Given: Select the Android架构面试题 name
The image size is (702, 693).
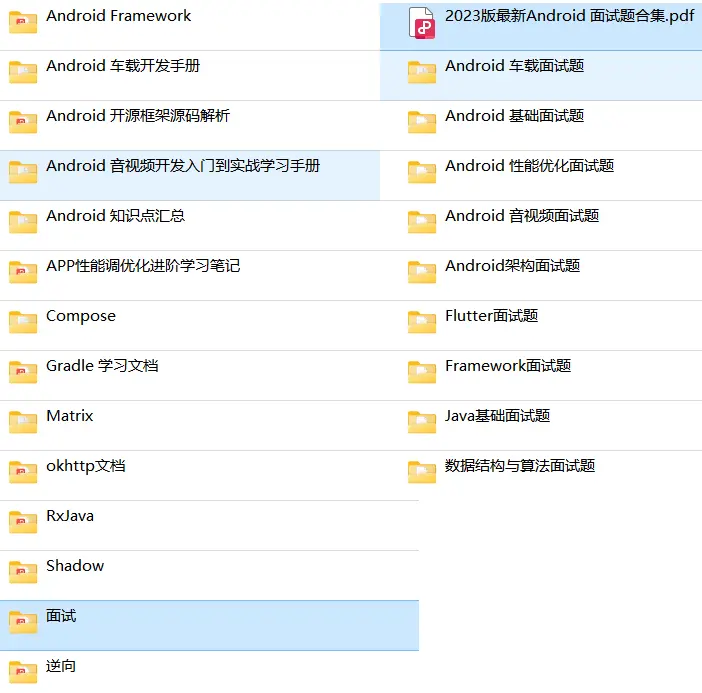Looking at the screenshot, I should click(x=513, y=266).
